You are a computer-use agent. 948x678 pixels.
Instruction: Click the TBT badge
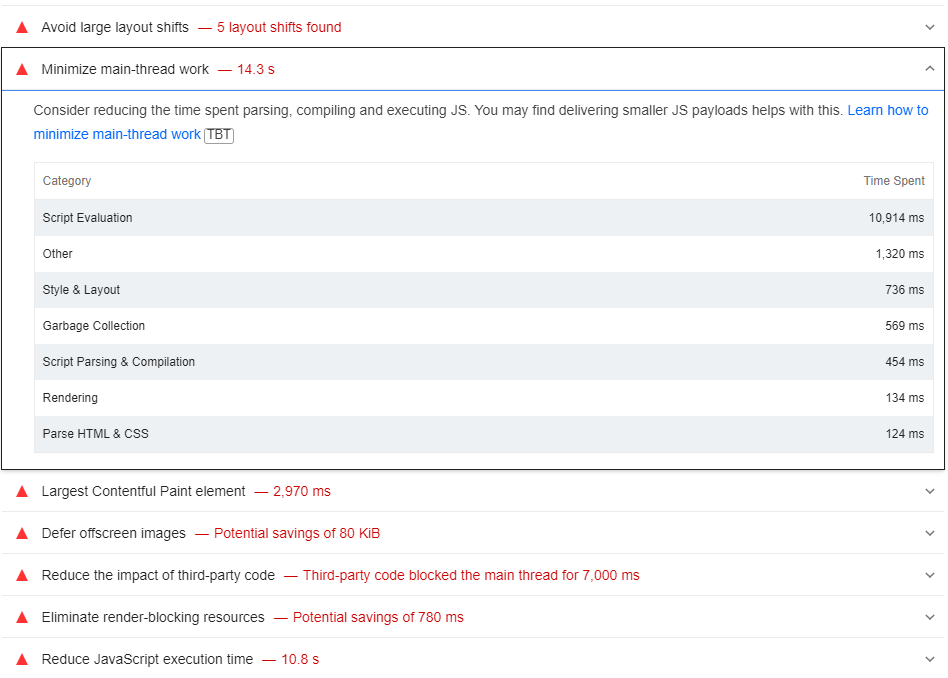pos(218,135)
